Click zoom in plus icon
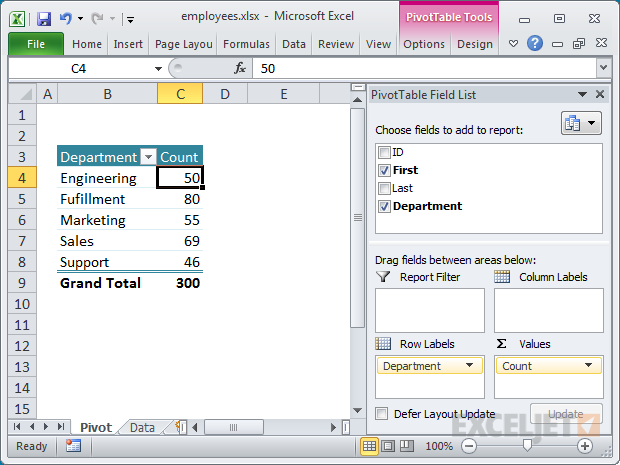This screenshot has width=620, height=465. [585, 446]
